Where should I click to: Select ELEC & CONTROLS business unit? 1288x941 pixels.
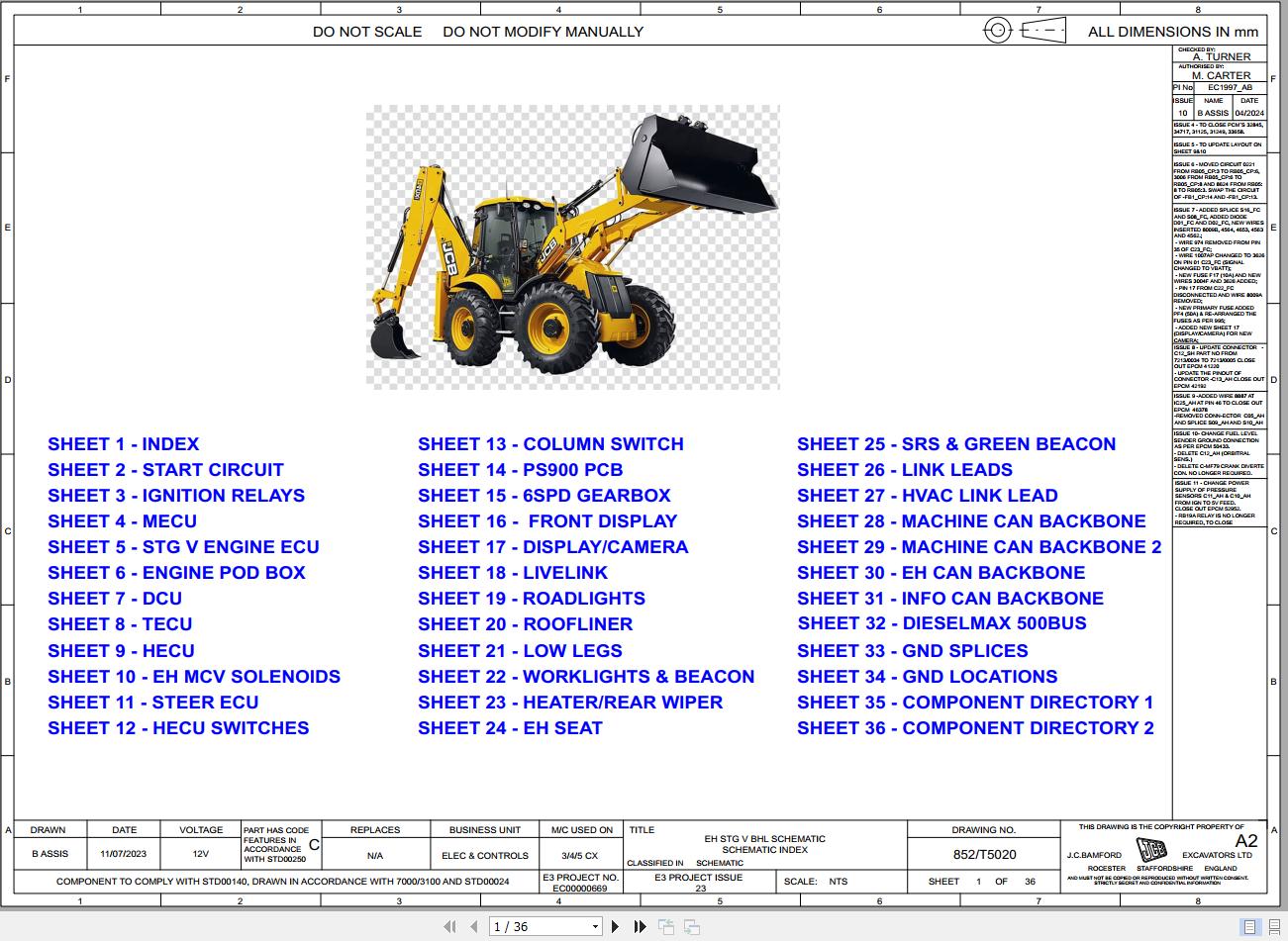(485, 855)
